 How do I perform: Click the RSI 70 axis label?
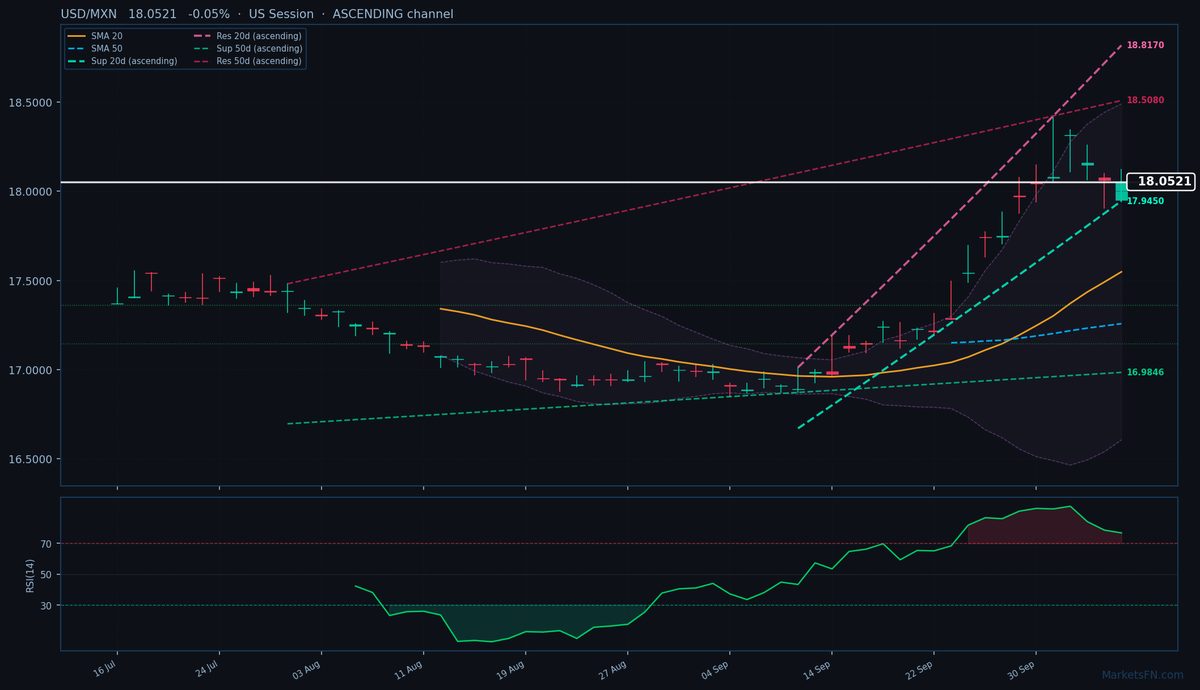pos(46,544)
